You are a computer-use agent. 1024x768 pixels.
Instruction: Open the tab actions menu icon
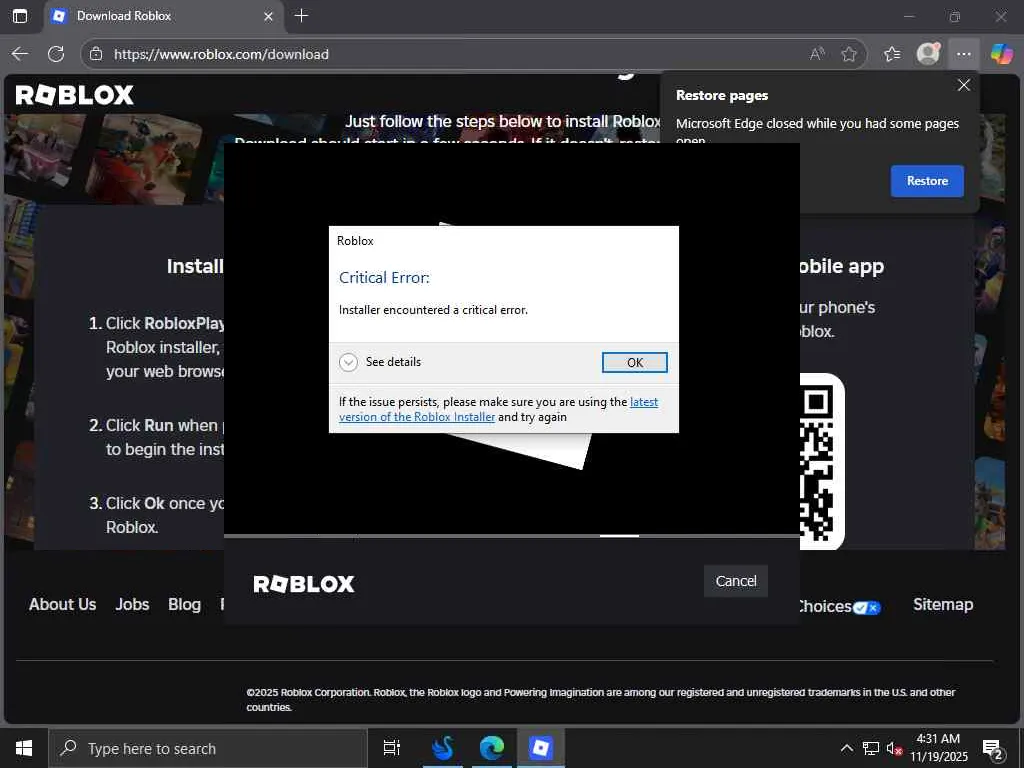[x=20, y=16]
